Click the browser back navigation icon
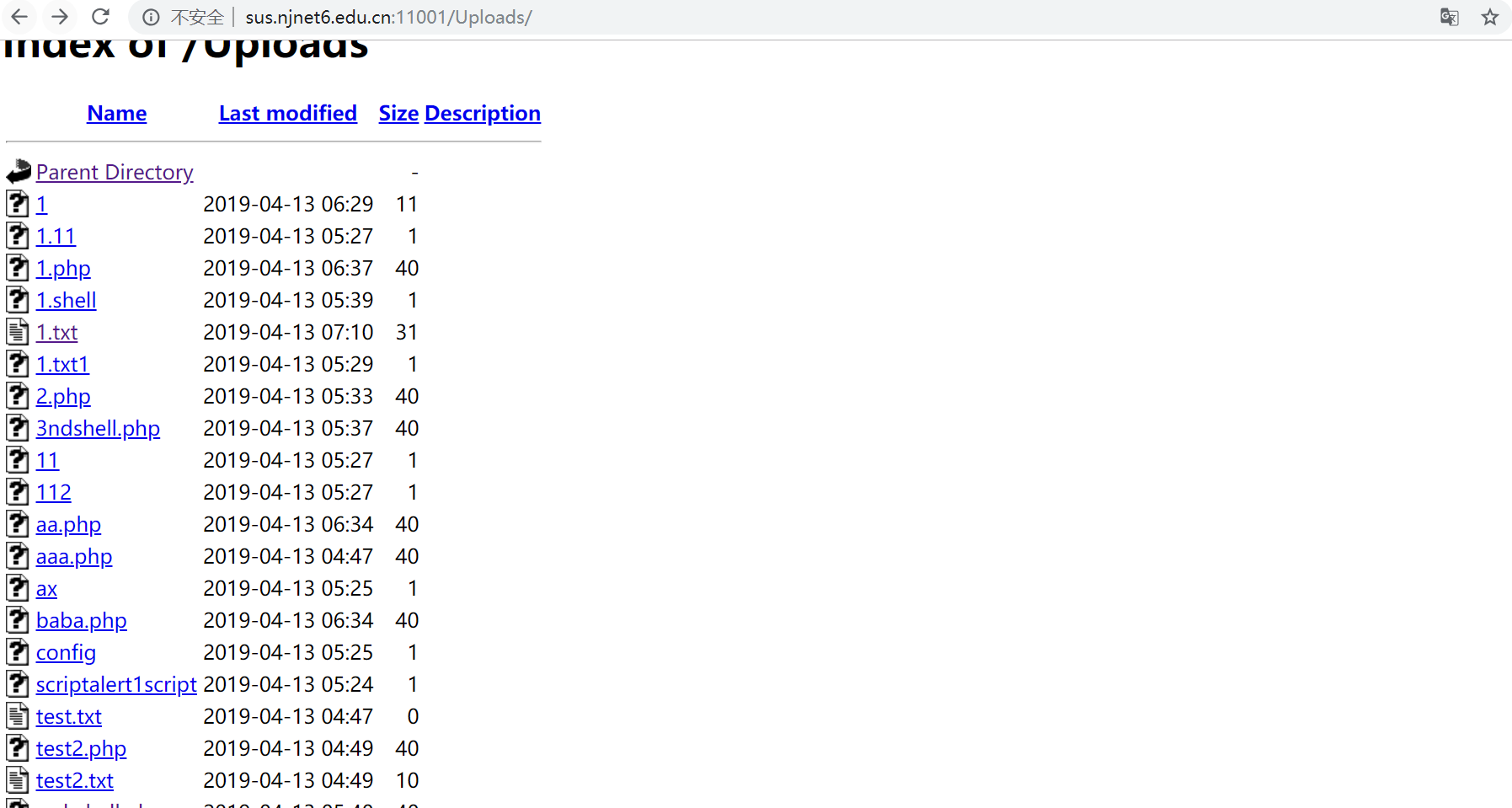Image resolution: width=1512 pixels, height=808 pixels. coord(19,17)
